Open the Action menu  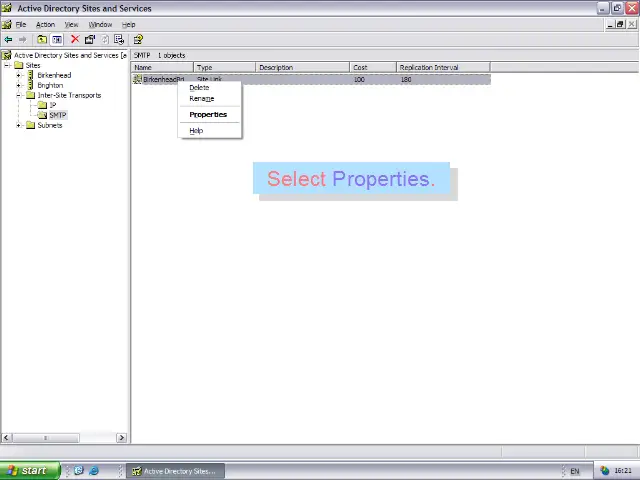pos(45,24)
